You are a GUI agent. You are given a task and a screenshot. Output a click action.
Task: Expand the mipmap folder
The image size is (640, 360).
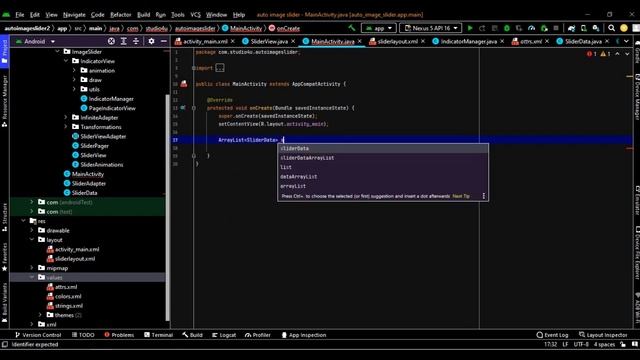click(x=32, y=268)
